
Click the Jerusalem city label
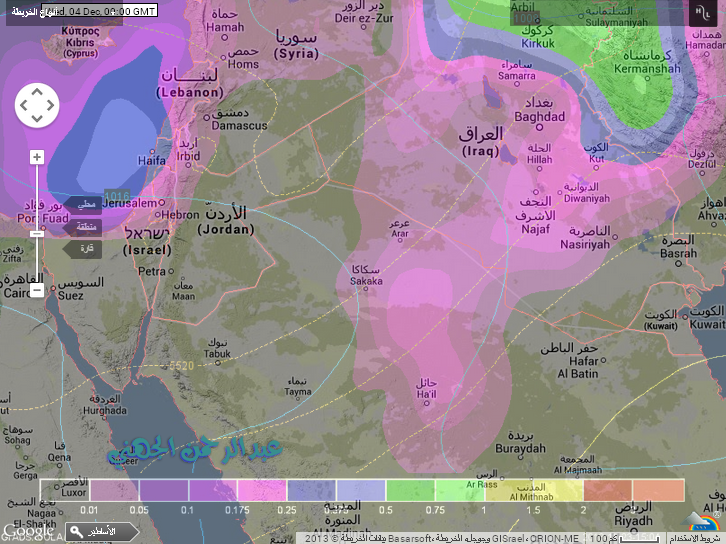tap(129, 203)
